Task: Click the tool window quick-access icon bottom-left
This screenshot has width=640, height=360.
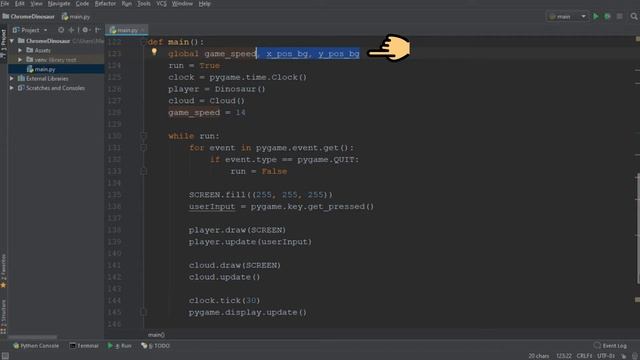Action: coord(5,356)
